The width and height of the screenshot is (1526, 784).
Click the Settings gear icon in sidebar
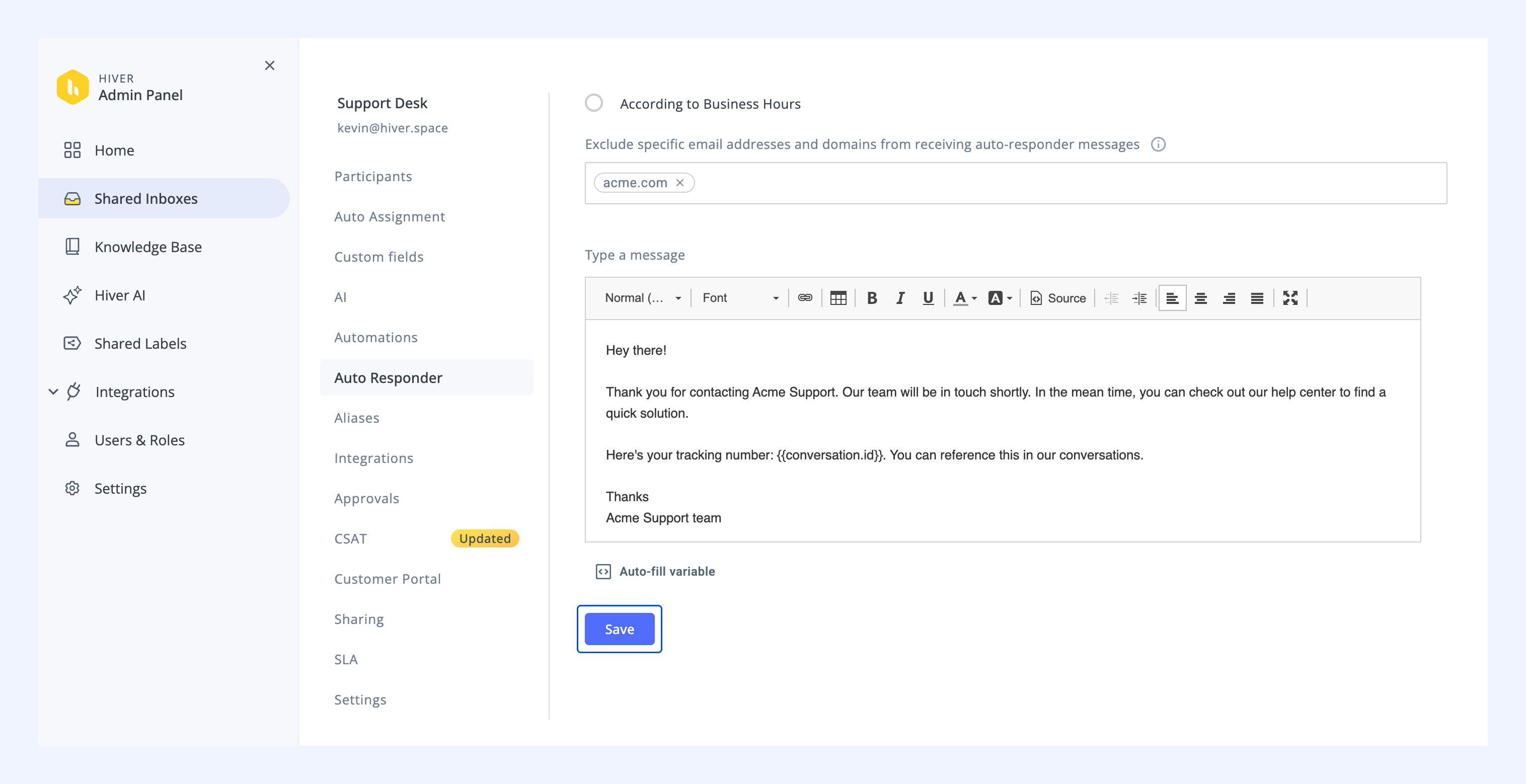pos(72,488)
